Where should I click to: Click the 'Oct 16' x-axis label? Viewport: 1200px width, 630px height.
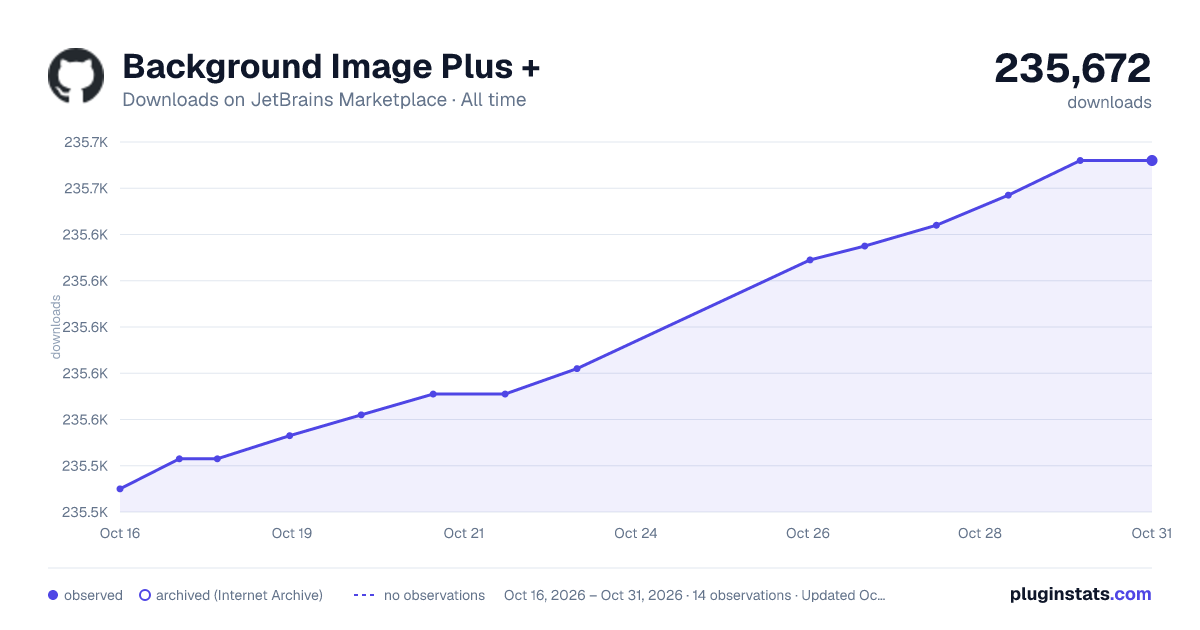point(120,533)
